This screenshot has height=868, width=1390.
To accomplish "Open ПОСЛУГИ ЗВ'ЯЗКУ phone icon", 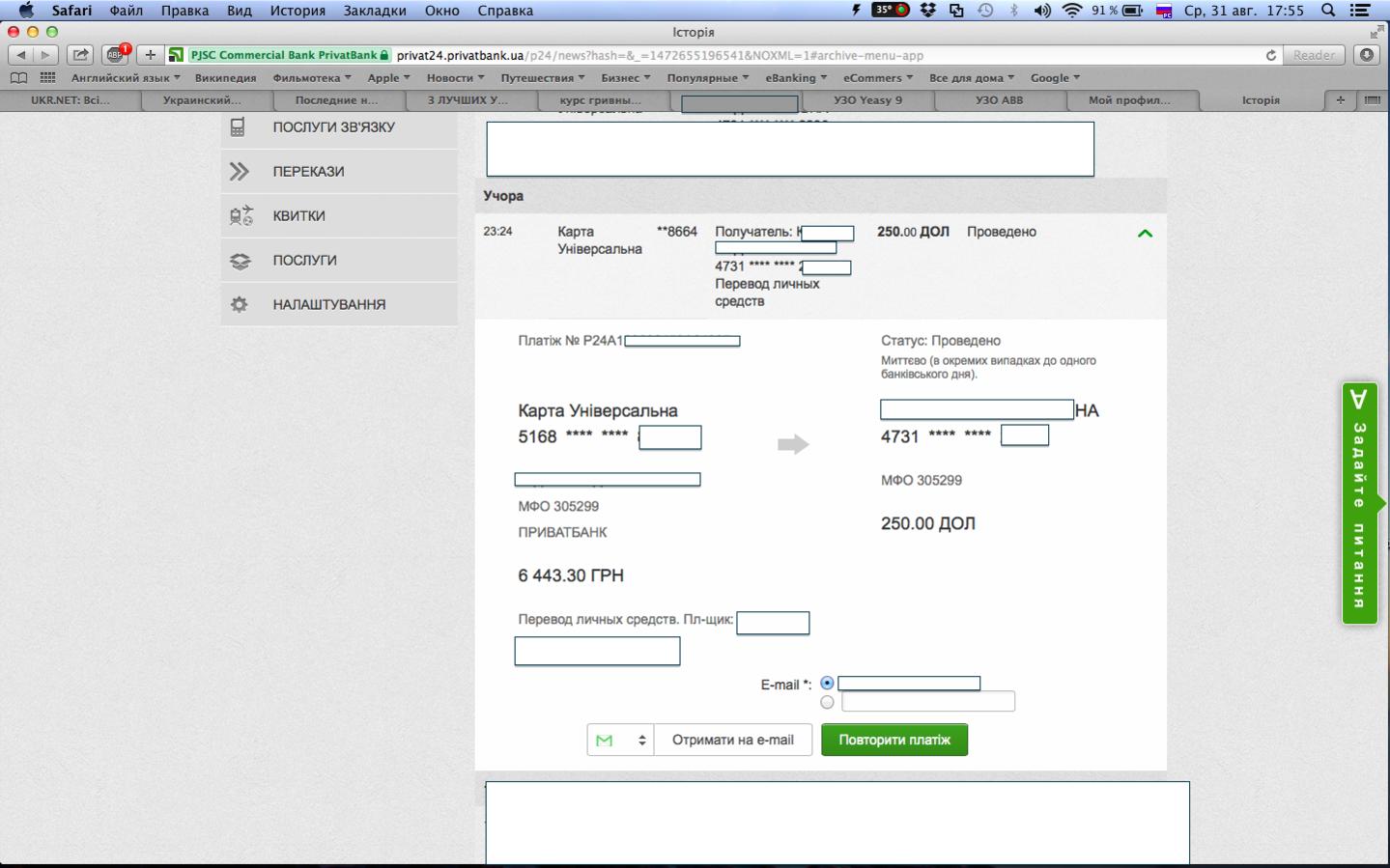I will pos(238,127).
